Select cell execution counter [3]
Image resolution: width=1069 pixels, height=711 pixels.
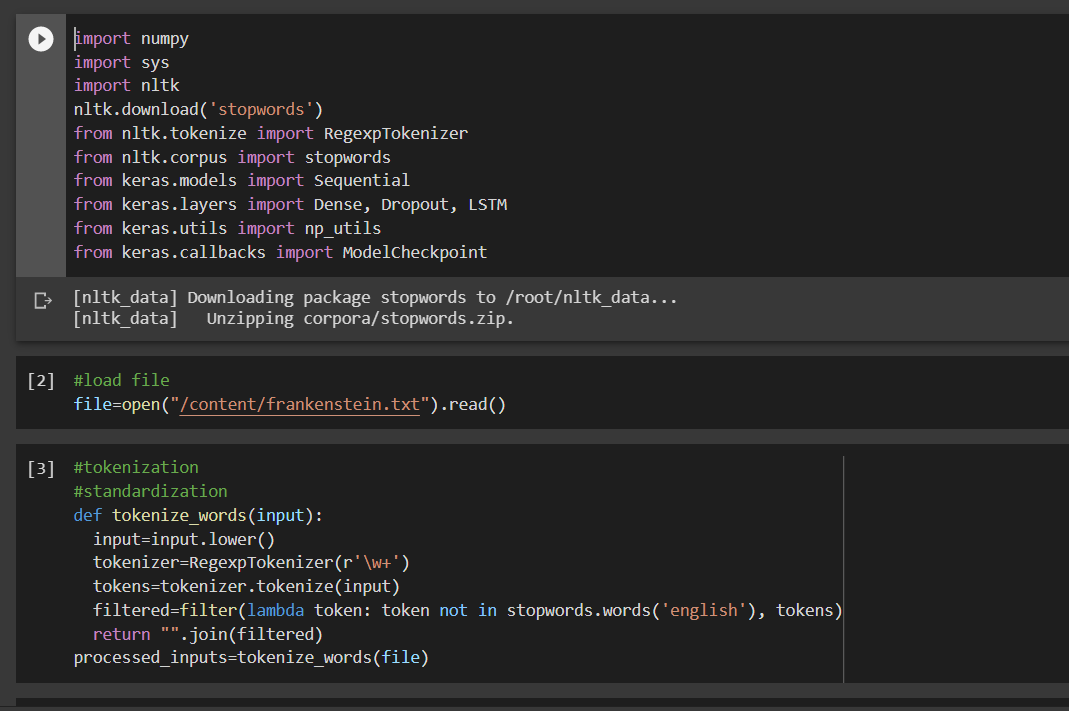tap(41, 468)
